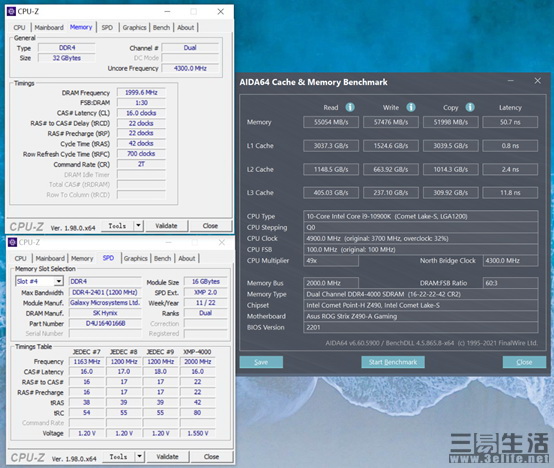
Task: Click L3 Cache Copy value 309.92 GB/s
Action: (450, 192)
